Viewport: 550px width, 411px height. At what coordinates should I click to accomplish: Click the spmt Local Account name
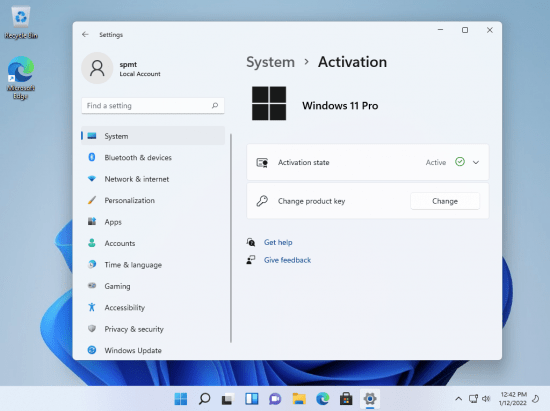(x=140, y=69)
